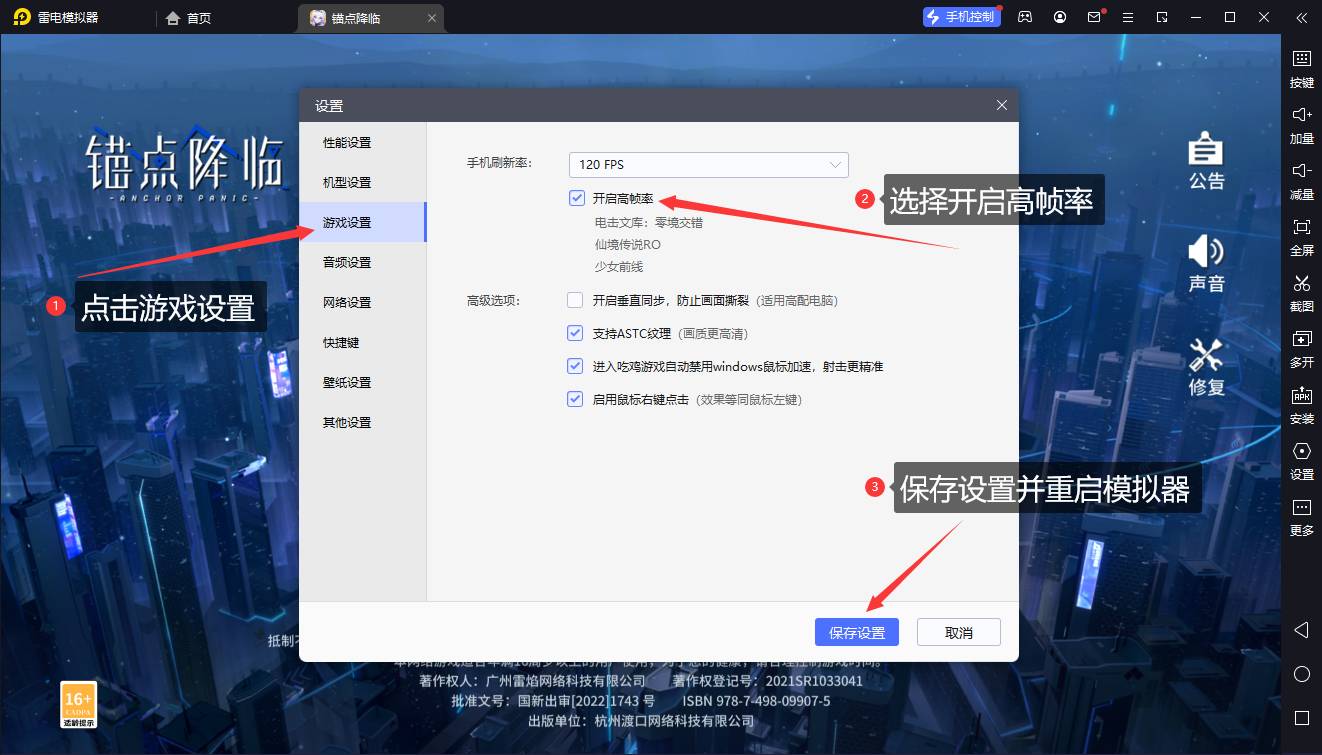Image resolution: width=1322 pixels, height=755 pixels.
Task: Click the 加量 volume up icon
Action: tap(1301, 115)
